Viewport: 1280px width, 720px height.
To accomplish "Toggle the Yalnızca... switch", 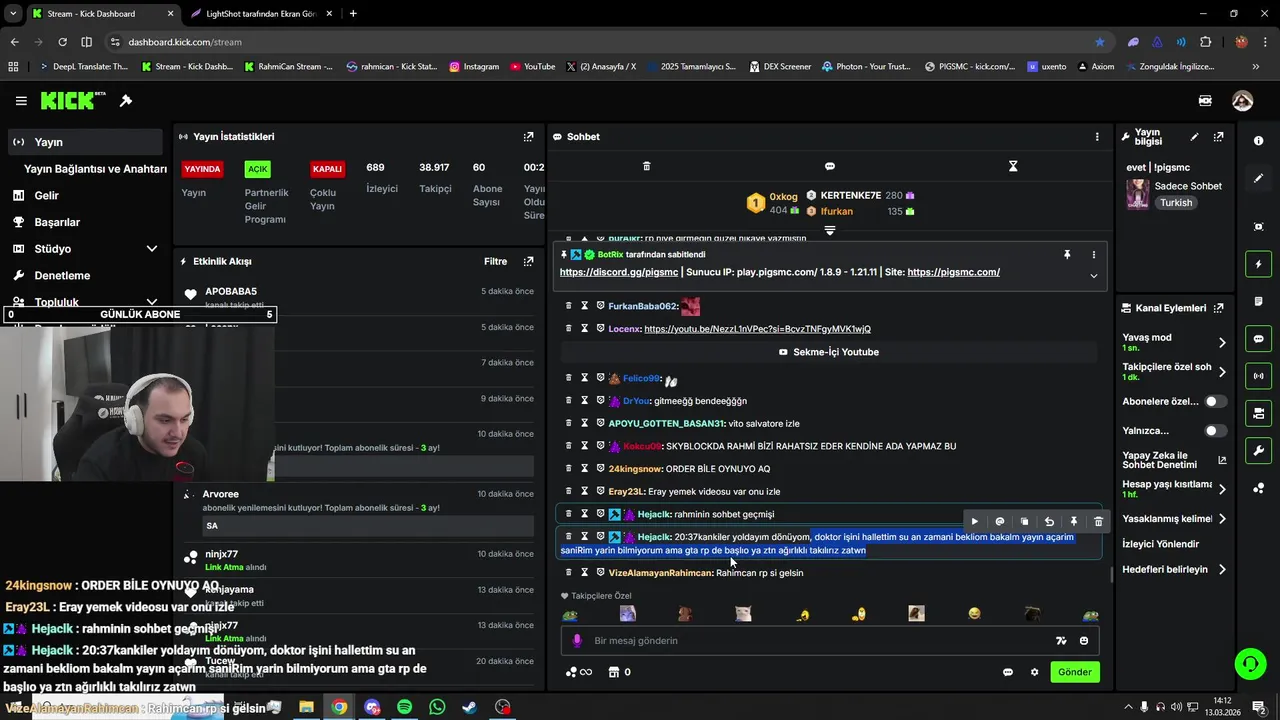I will 1215,431.
